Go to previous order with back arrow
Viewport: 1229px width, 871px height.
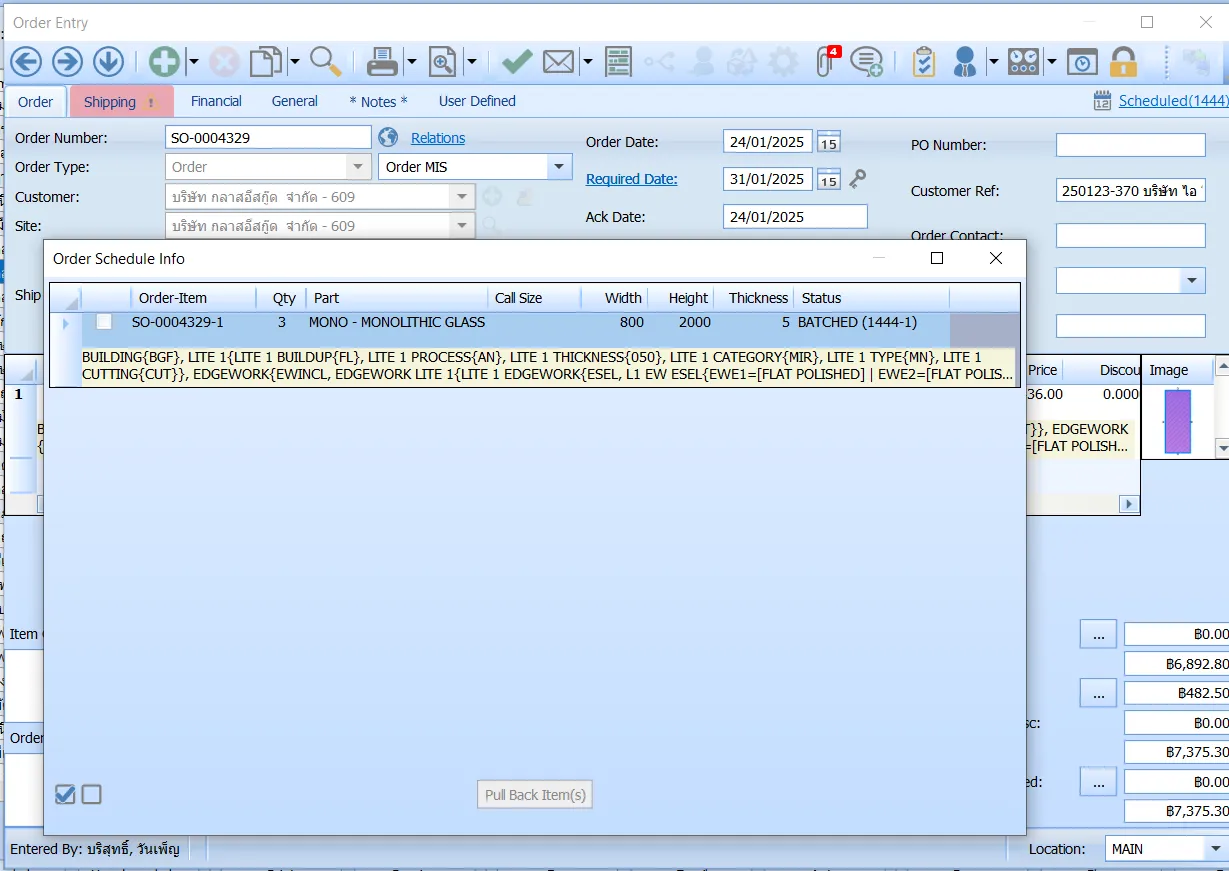tap(26, 62)
